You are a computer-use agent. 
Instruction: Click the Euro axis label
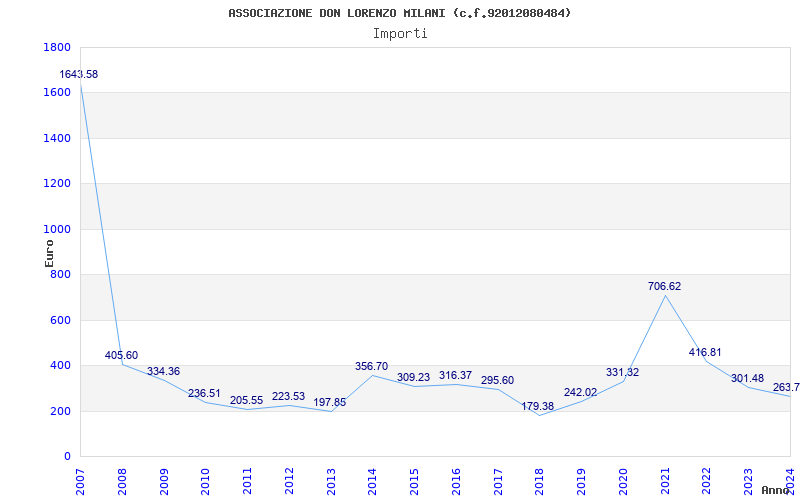pyautogui.click(x=49, y=253)
